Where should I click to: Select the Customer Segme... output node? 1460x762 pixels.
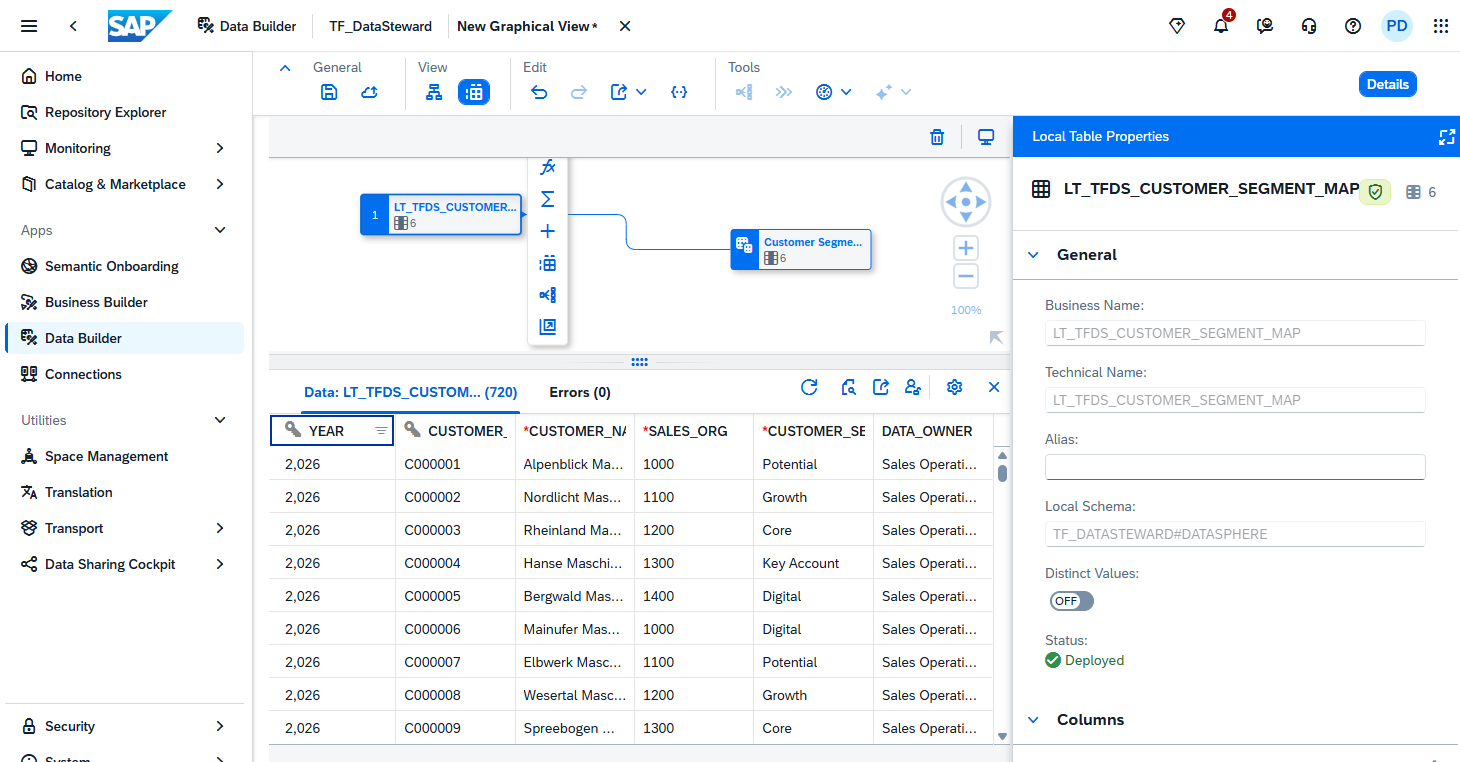pyautogui.click(x=801, y=249)
